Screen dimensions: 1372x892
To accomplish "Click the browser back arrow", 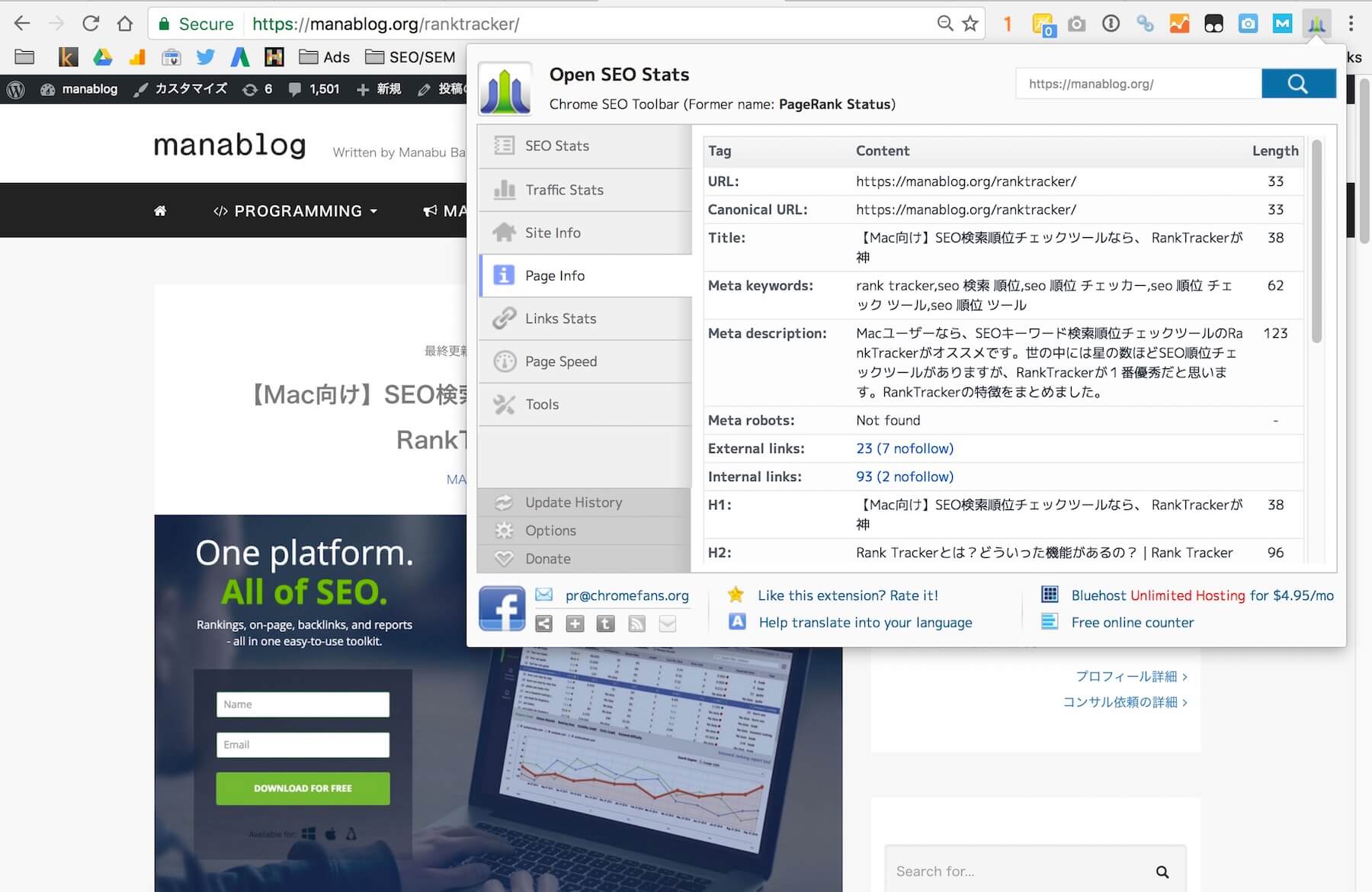I will [22, 24].
